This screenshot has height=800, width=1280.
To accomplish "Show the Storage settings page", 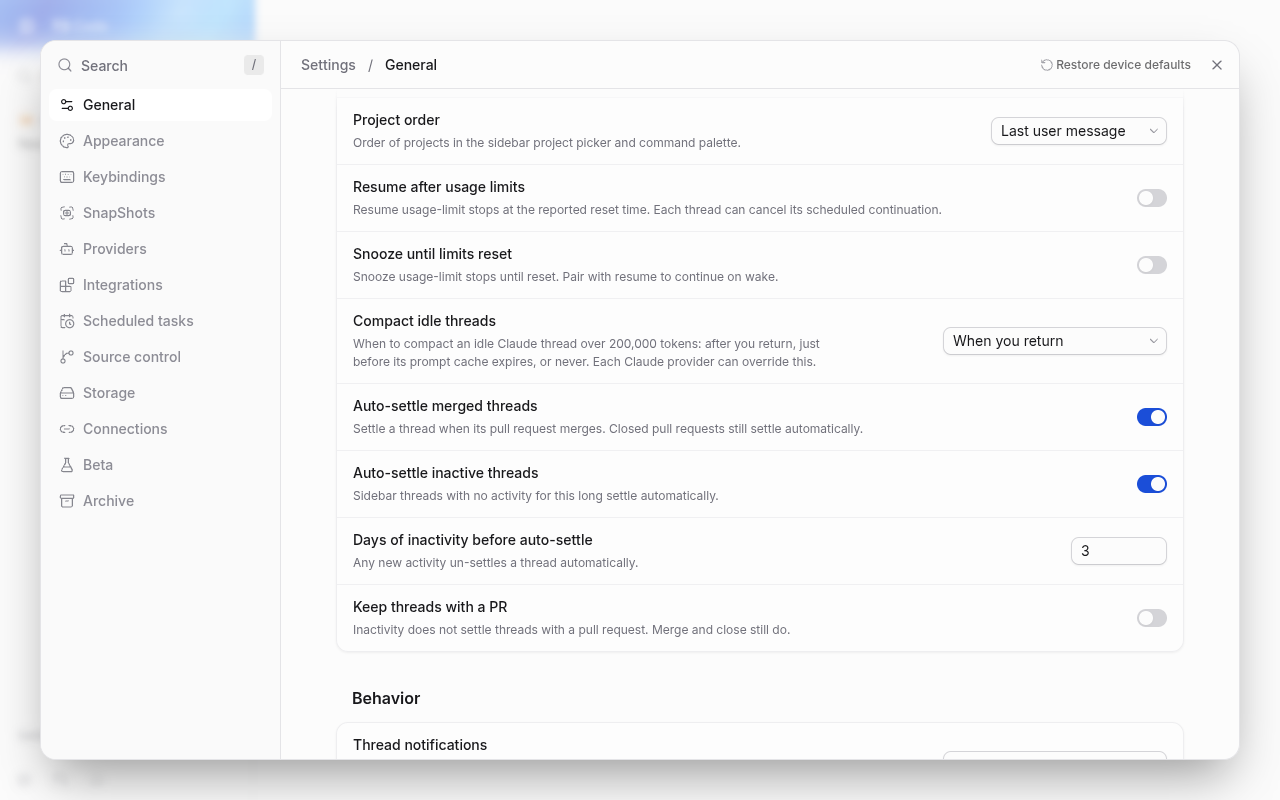I will point(160,393).
